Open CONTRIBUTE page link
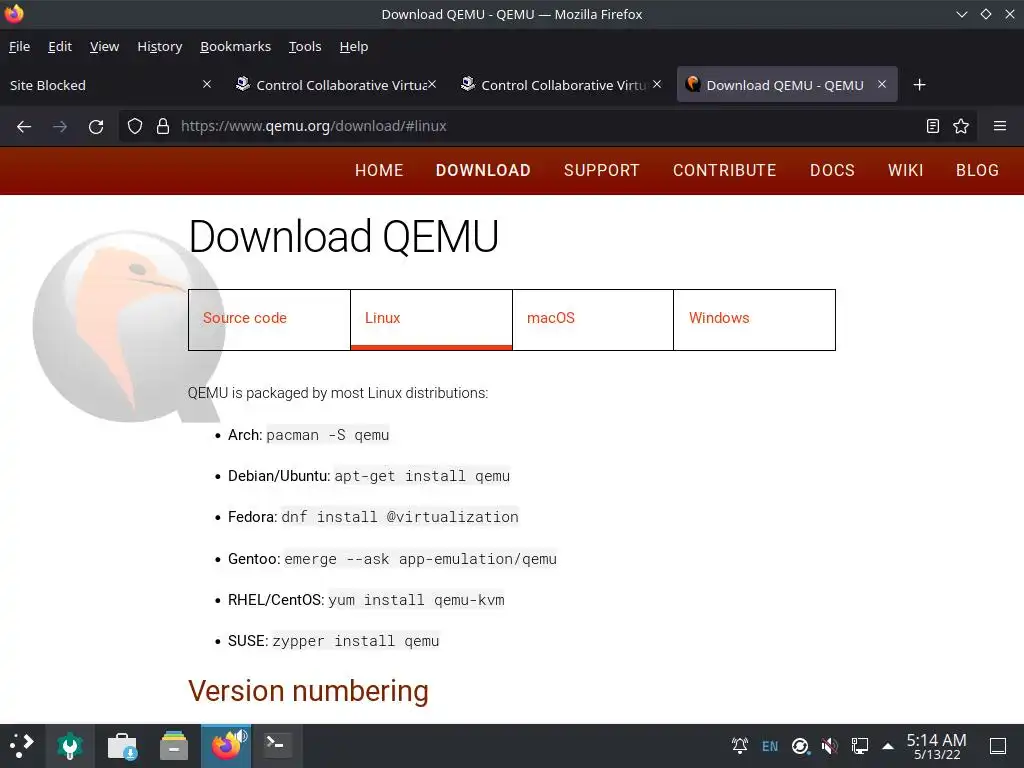This screenshot has width=1024, height=768. point(724,170)
